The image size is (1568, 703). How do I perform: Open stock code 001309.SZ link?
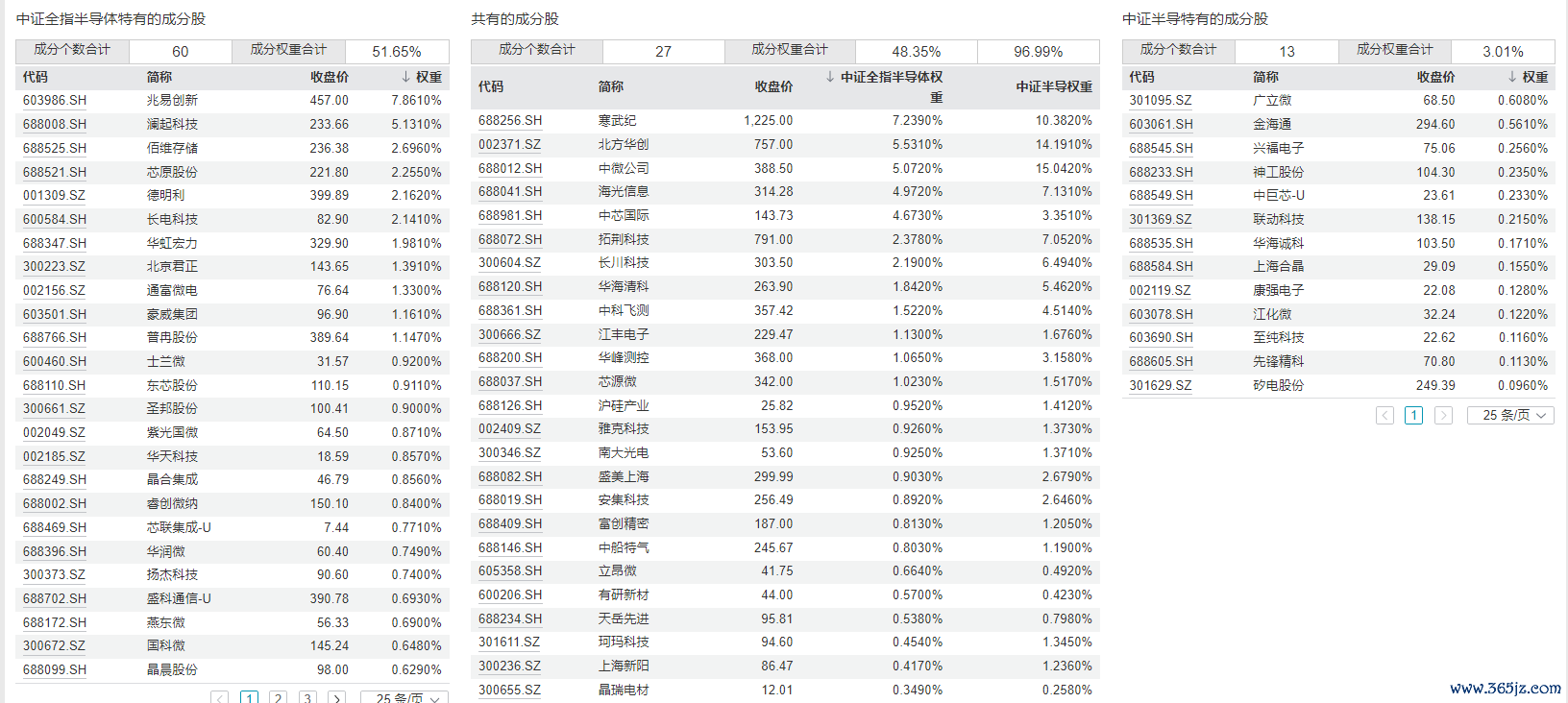(54, 196)
